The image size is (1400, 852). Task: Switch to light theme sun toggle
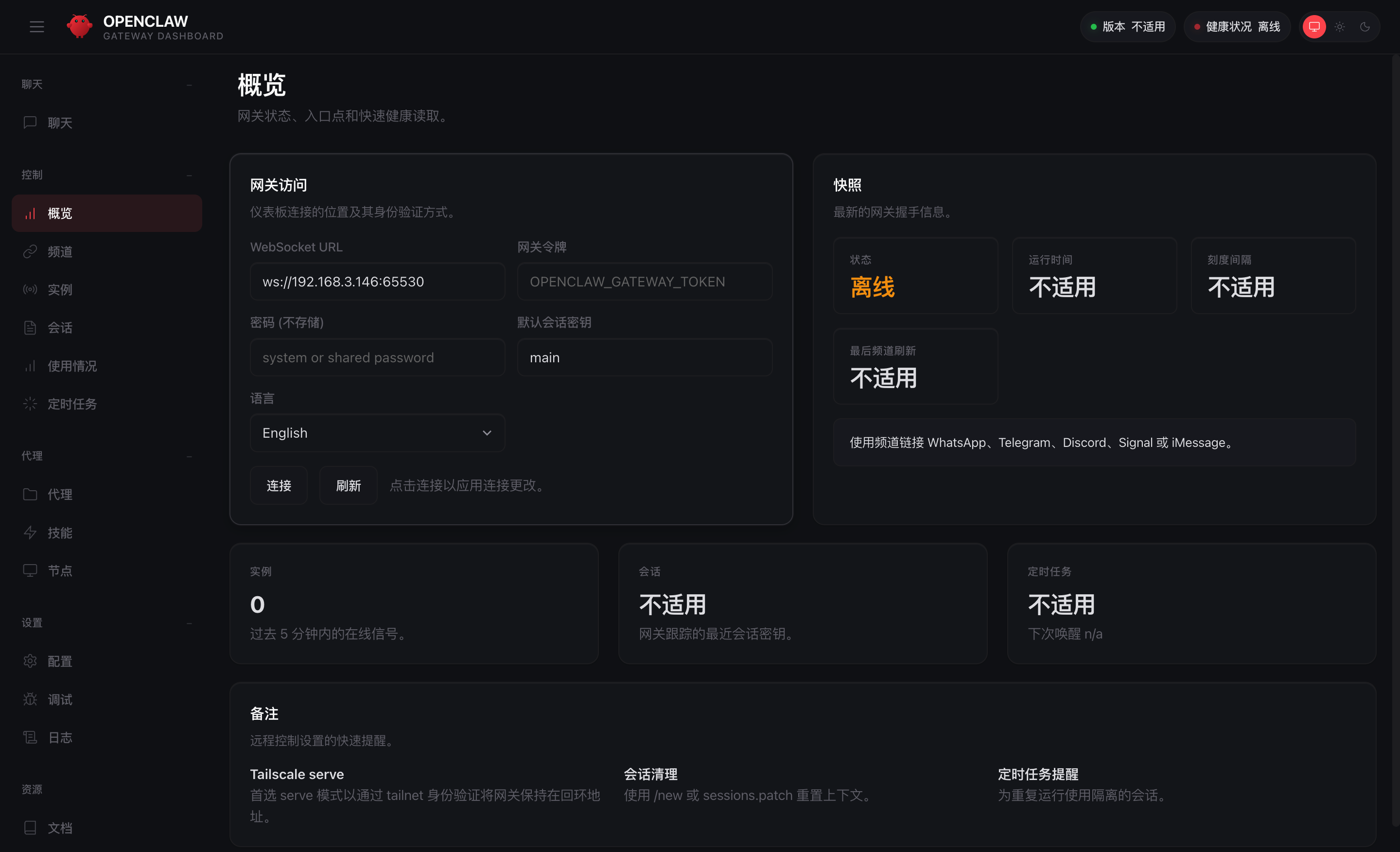click(1340, 27)
